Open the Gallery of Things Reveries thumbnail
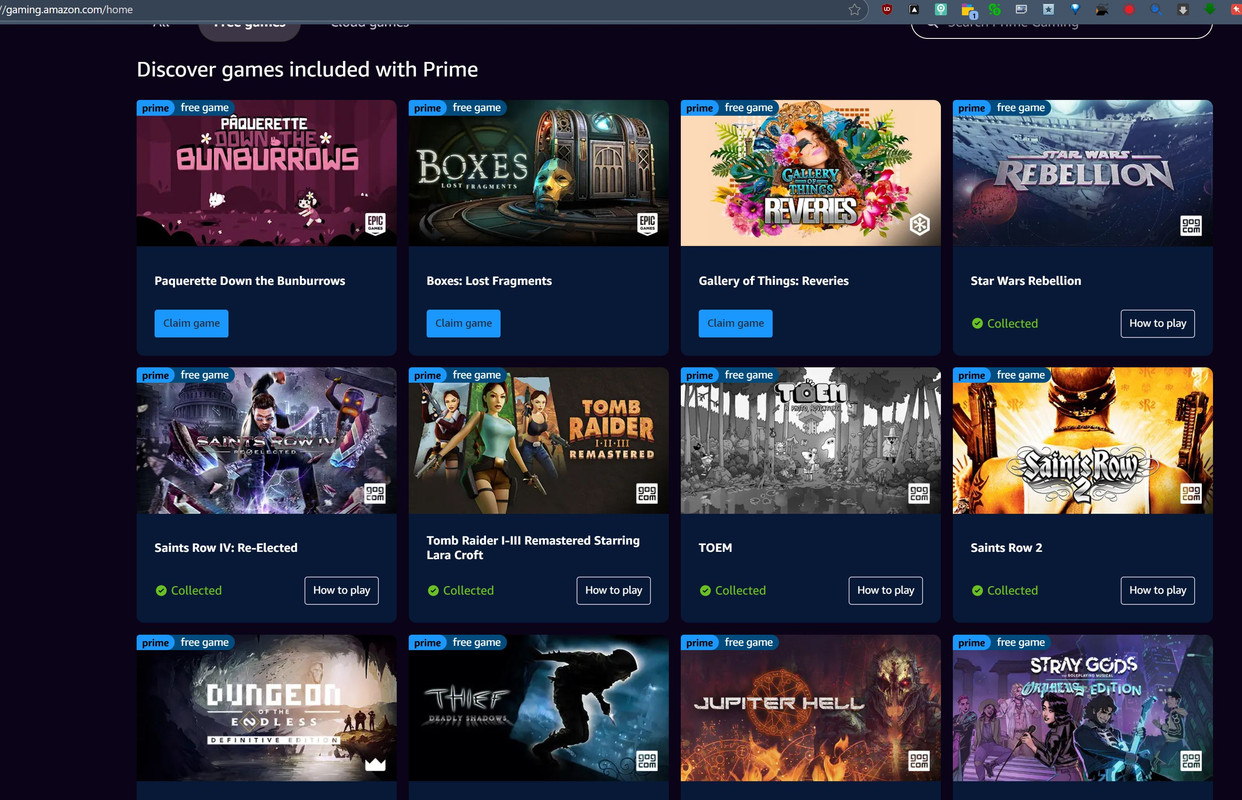 pyautogui.click(x=811, y=173)
